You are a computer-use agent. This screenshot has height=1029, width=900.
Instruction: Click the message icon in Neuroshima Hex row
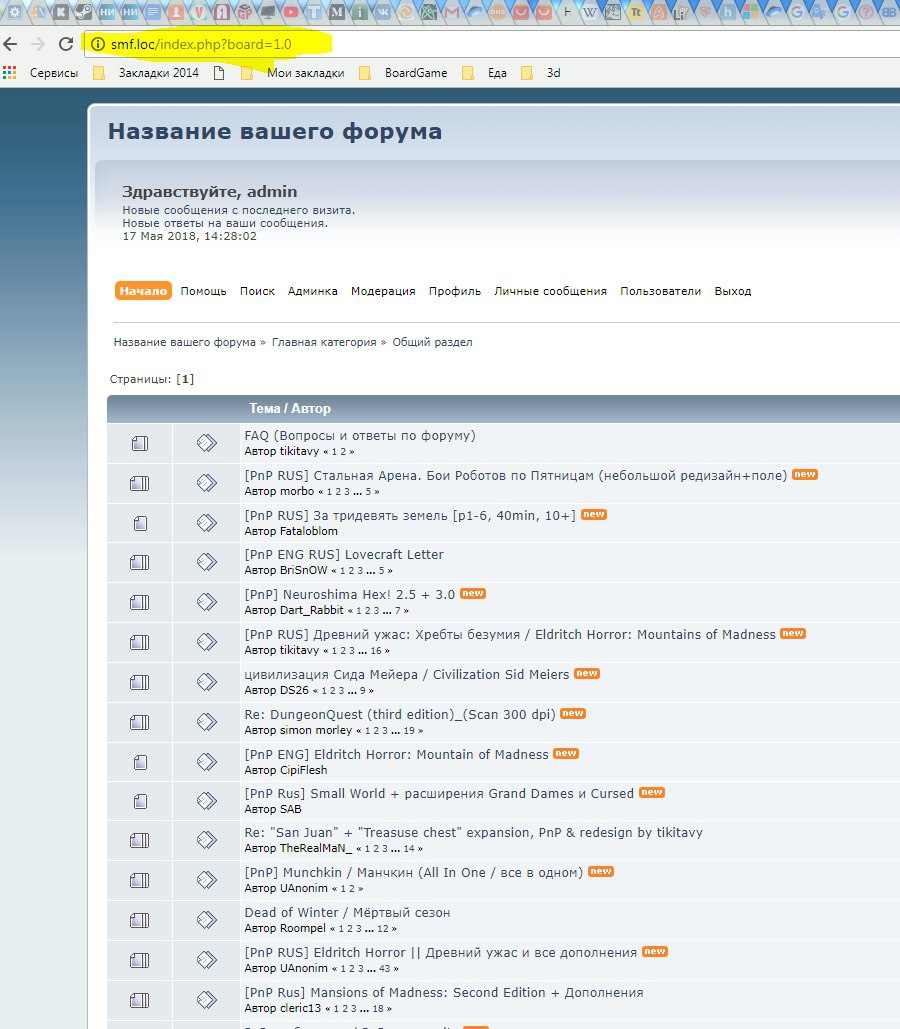(207, 602)
